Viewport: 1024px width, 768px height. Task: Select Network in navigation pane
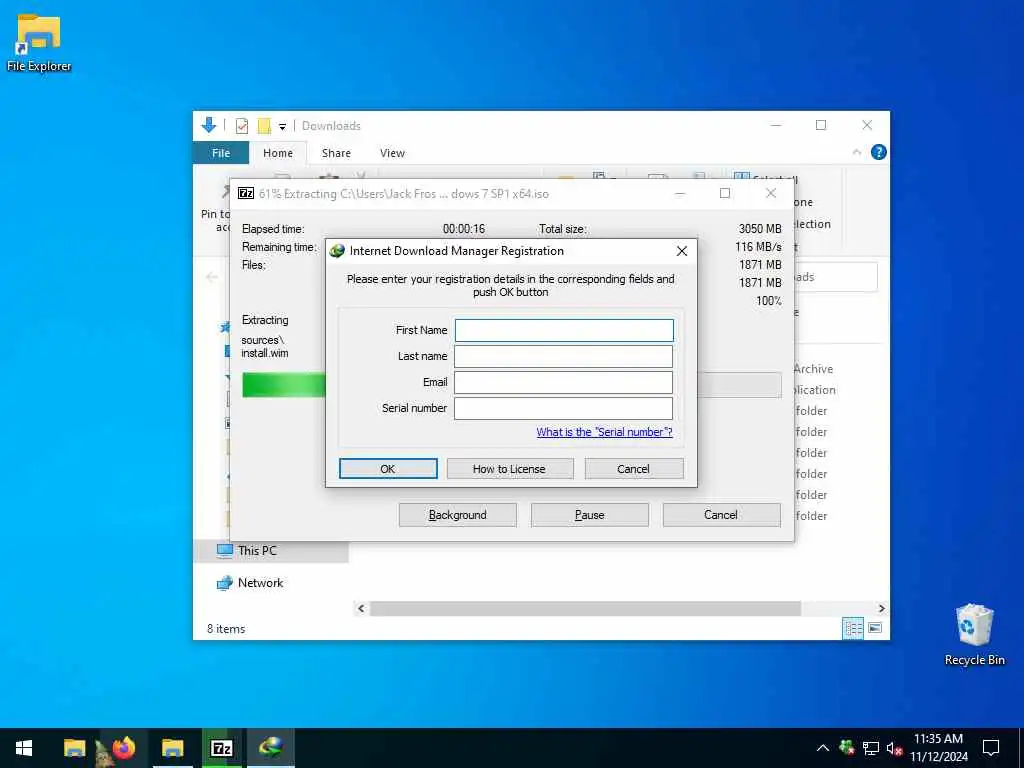261,583
